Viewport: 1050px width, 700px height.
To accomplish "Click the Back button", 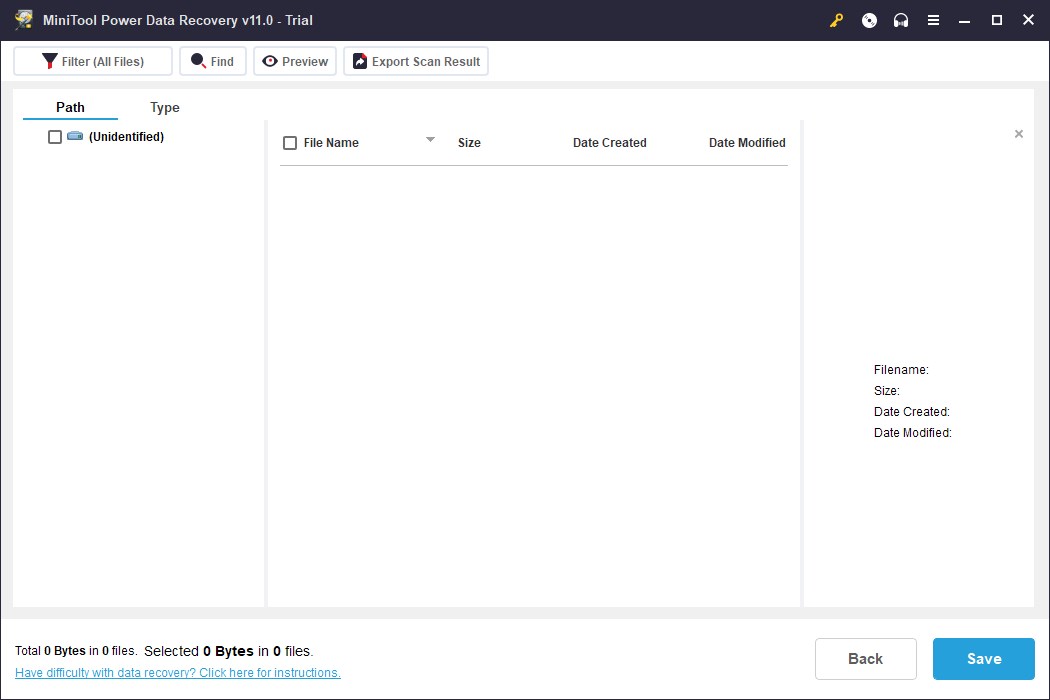I will click(866, 658).
